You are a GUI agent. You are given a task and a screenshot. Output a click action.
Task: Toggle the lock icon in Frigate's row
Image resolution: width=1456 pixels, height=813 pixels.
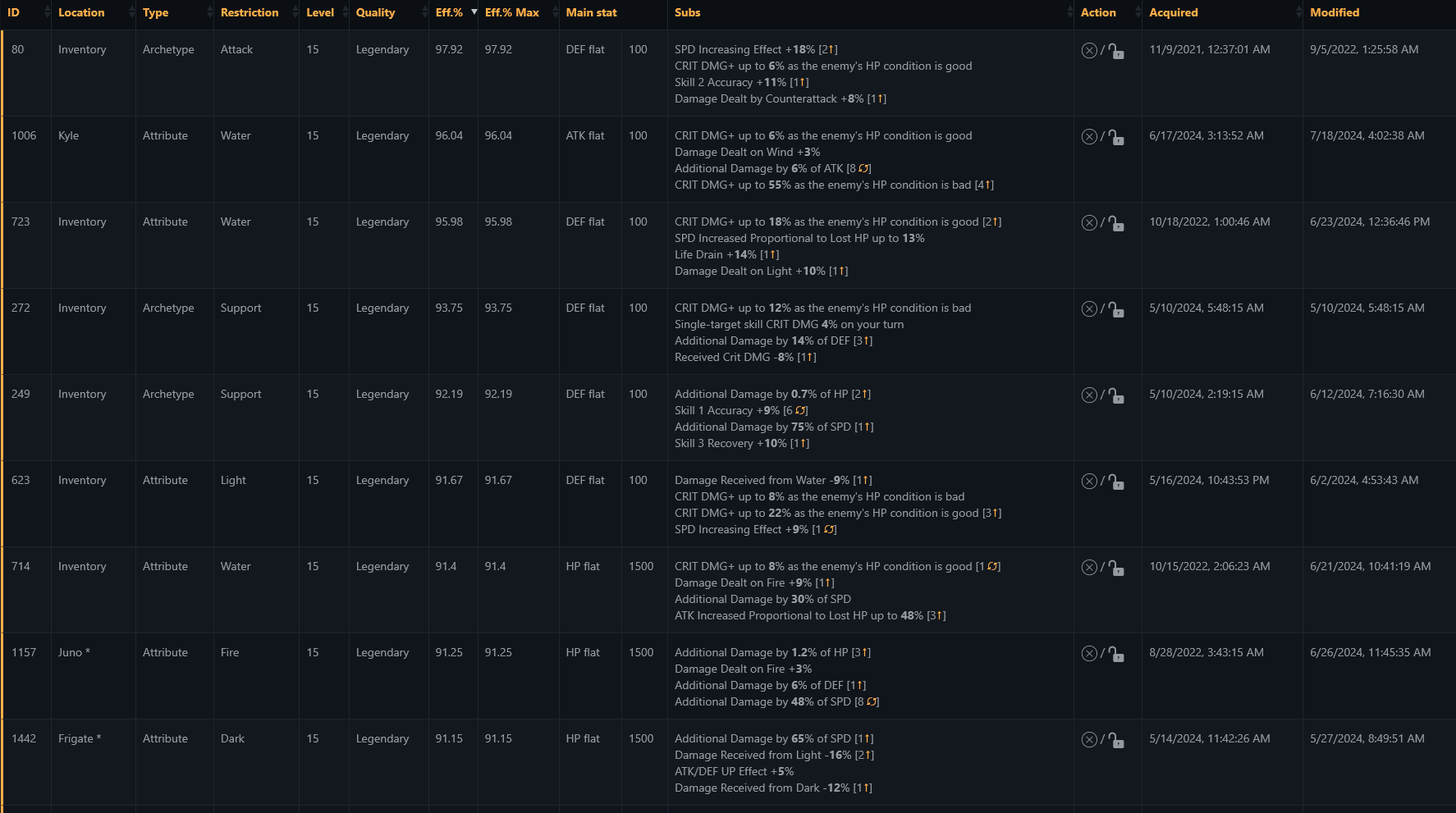[1116, 740]
